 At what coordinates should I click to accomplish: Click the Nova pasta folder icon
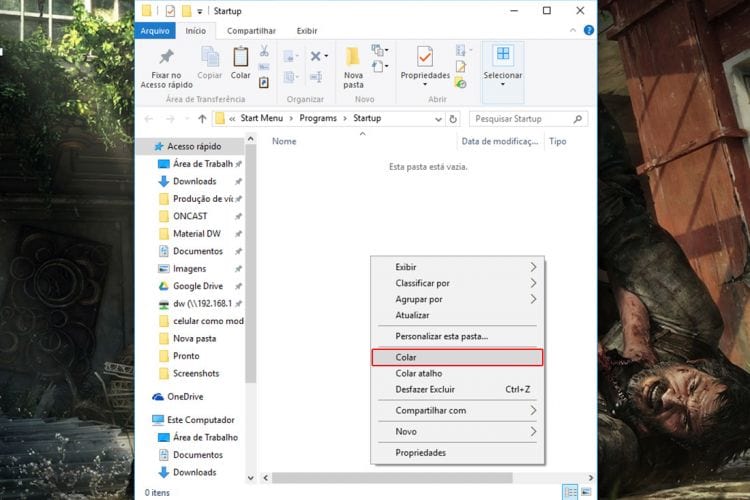(353, 57)
